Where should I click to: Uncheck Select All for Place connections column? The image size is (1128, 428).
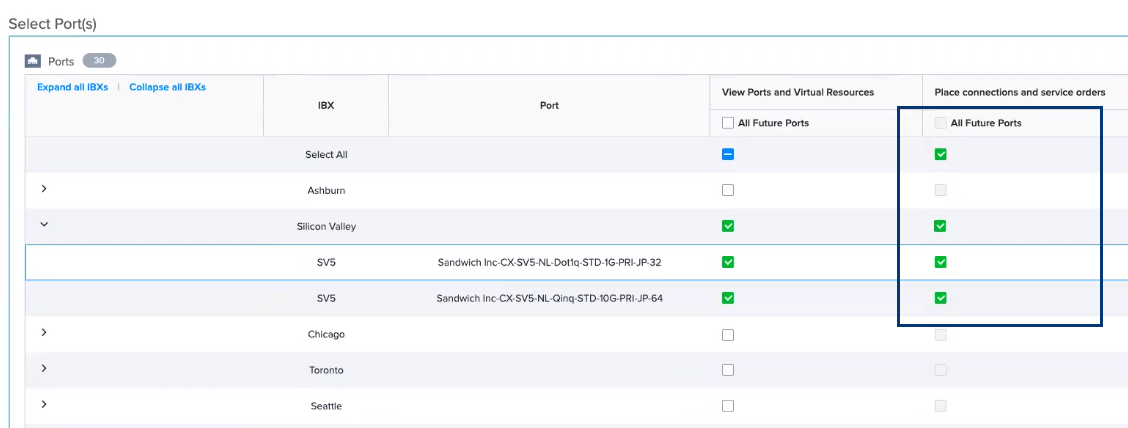coord(940,154)
